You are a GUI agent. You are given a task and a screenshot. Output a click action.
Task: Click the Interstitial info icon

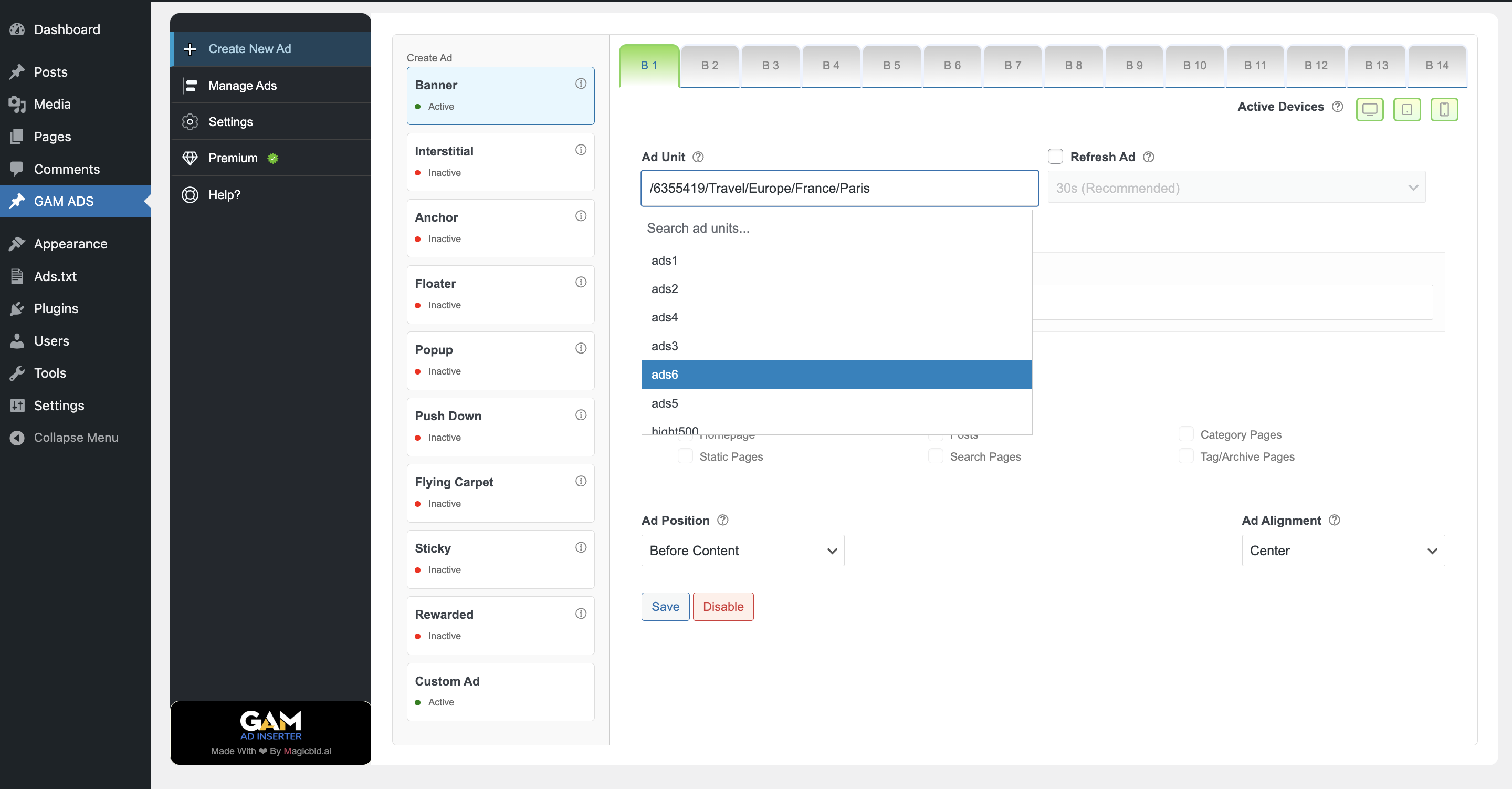(581, 150)
